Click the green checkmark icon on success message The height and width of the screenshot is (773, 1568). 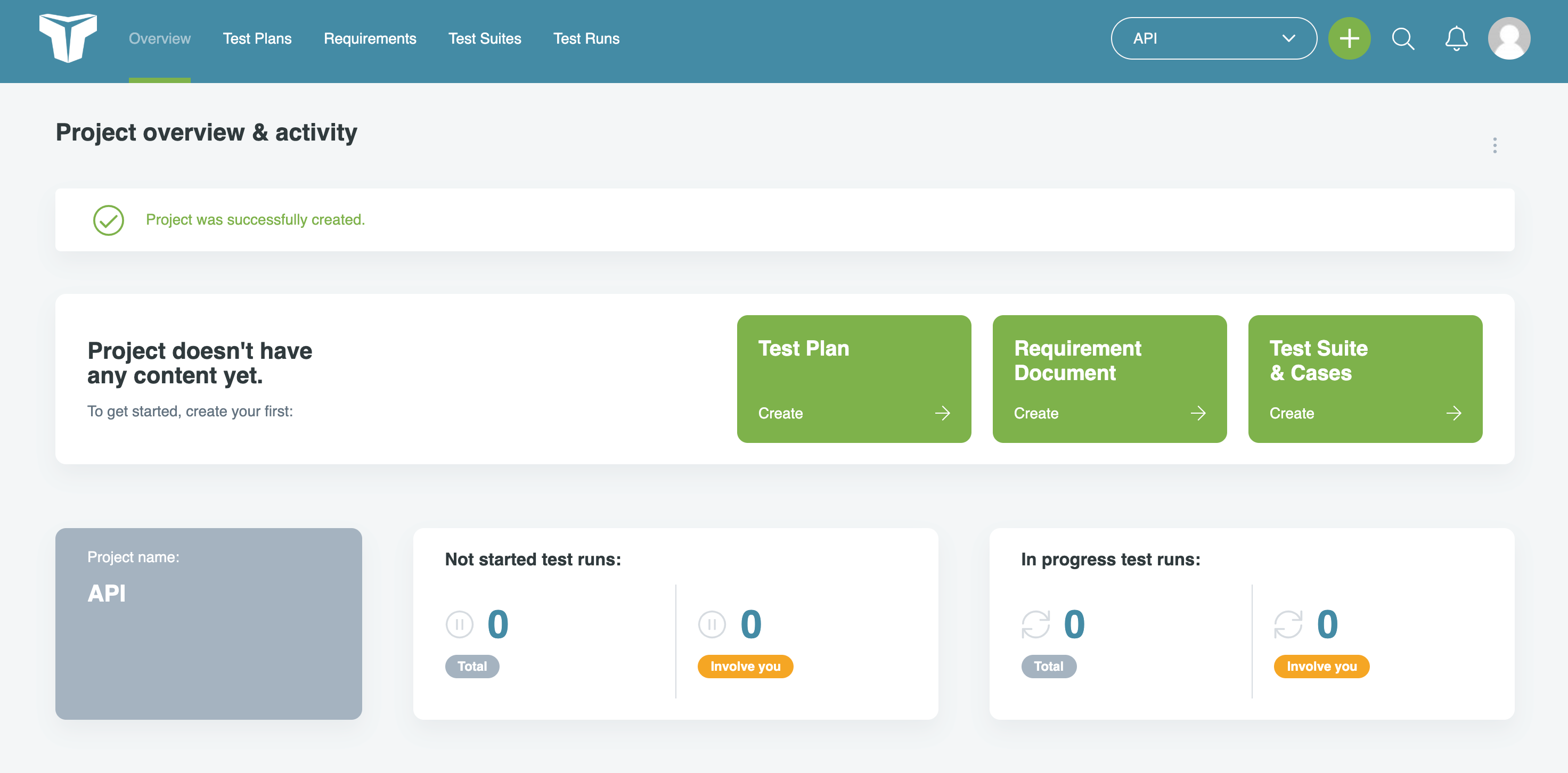coord(108,220)
